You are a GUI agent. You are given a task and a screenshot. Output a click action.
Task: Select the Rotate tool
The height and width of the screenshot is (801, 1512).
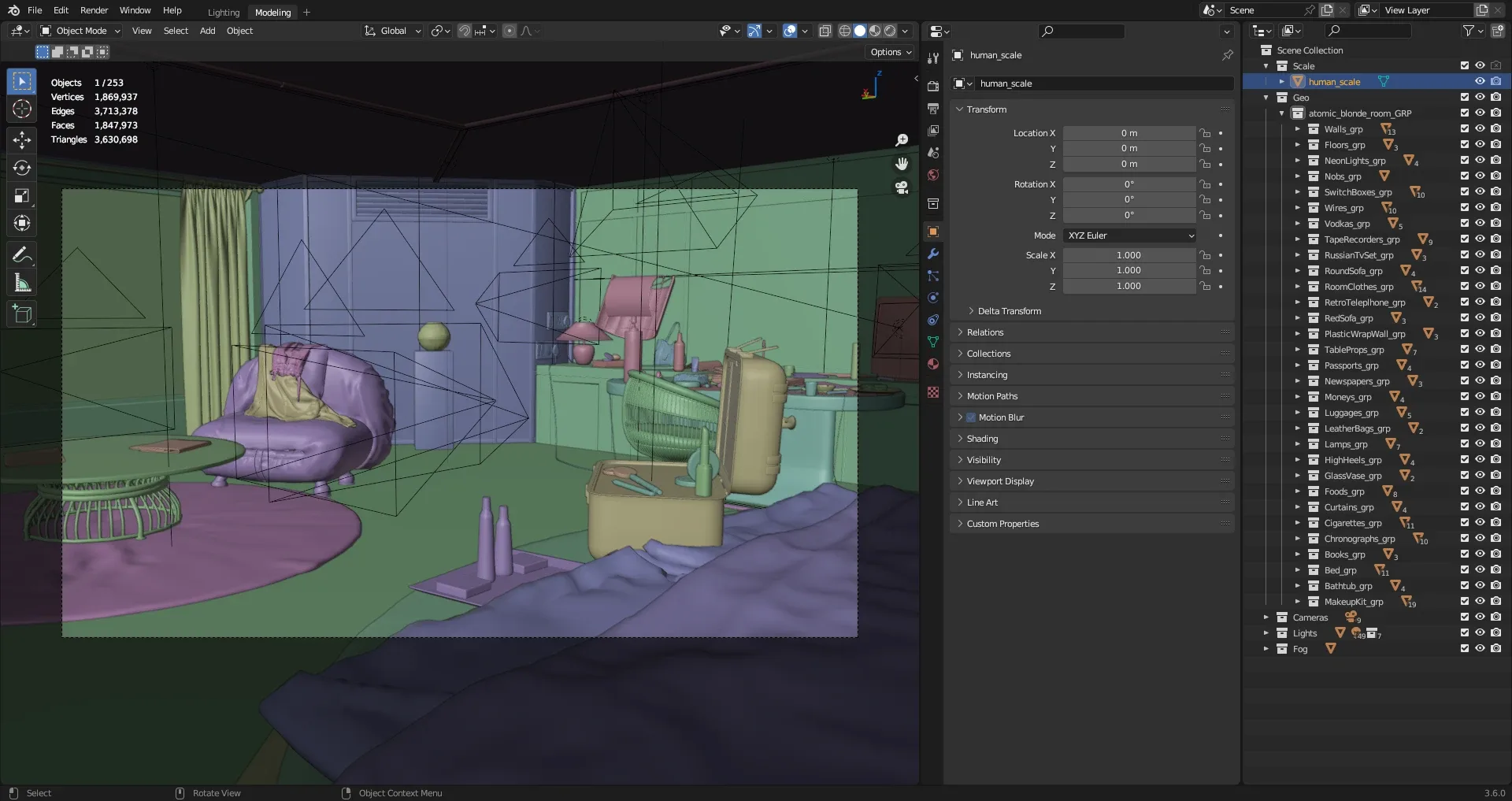pyautogui.click(x=22, y=168)
